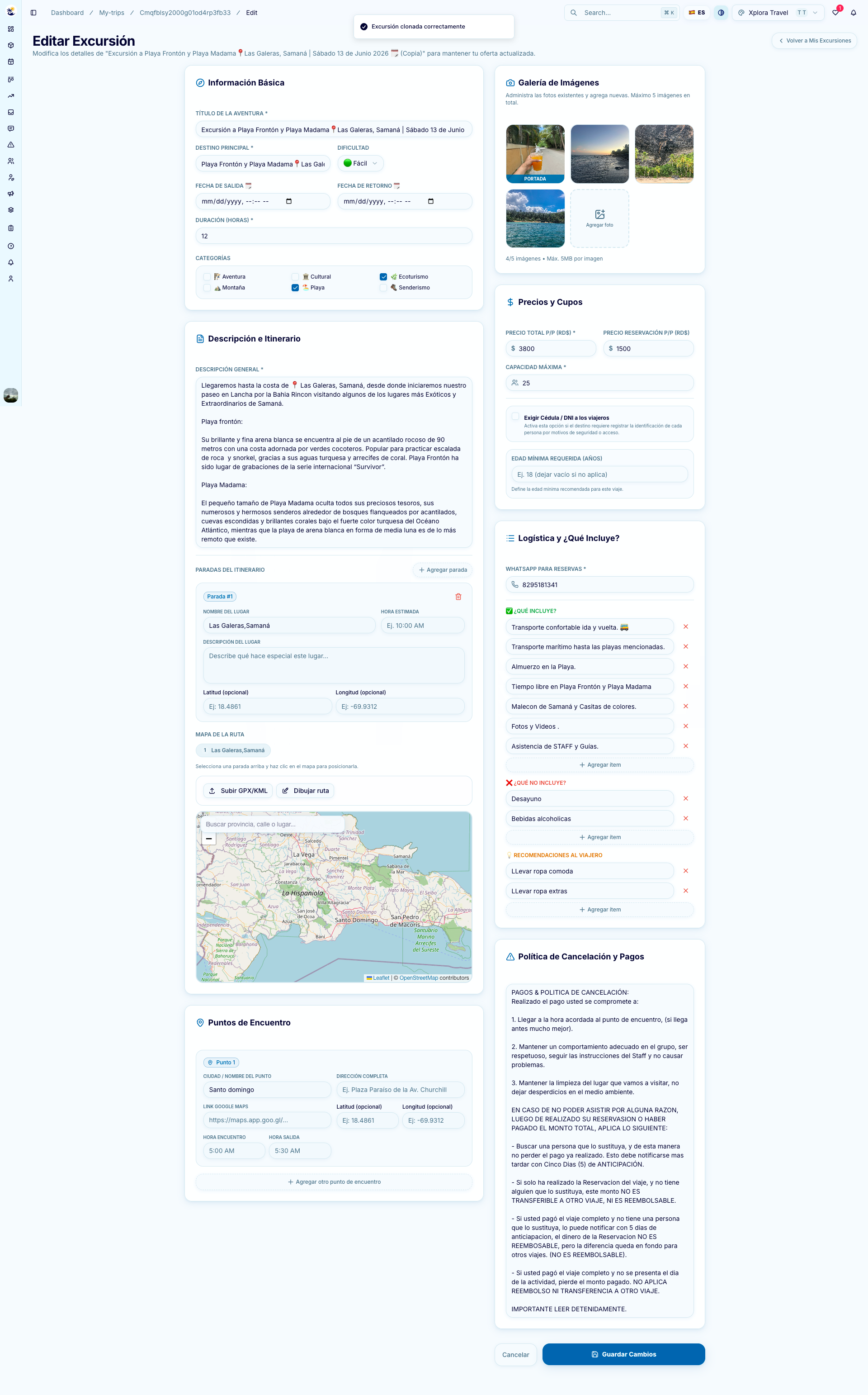Go to My-trips breadcrumb
The width and height of the screenshot is (868, 1395).
click(x=111, y=13)
